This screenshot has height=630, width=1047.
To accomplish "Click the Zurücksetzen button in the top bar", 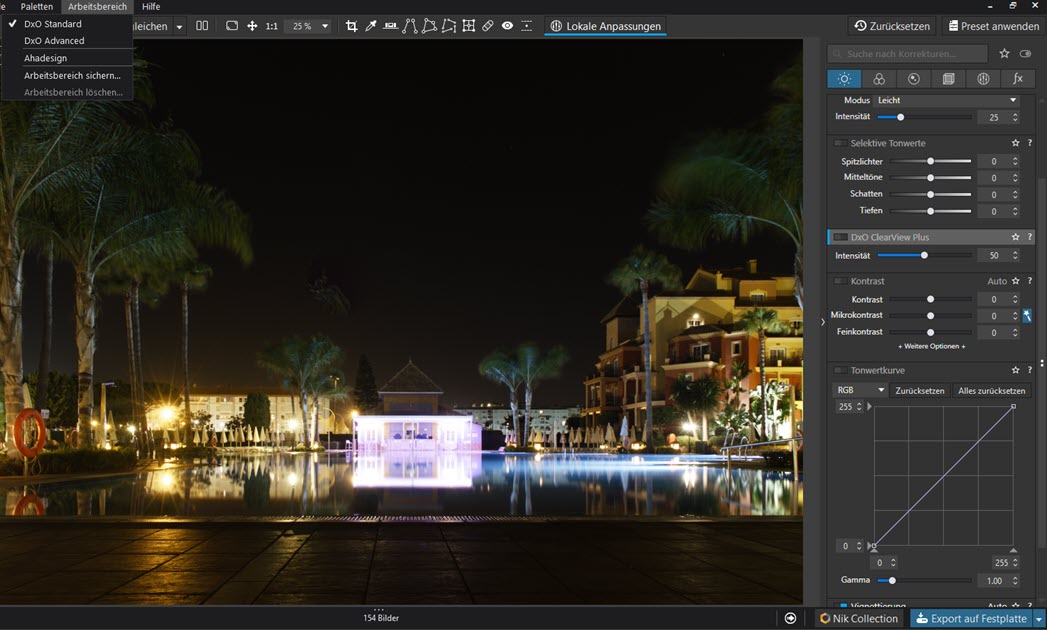I will (892, 26).
